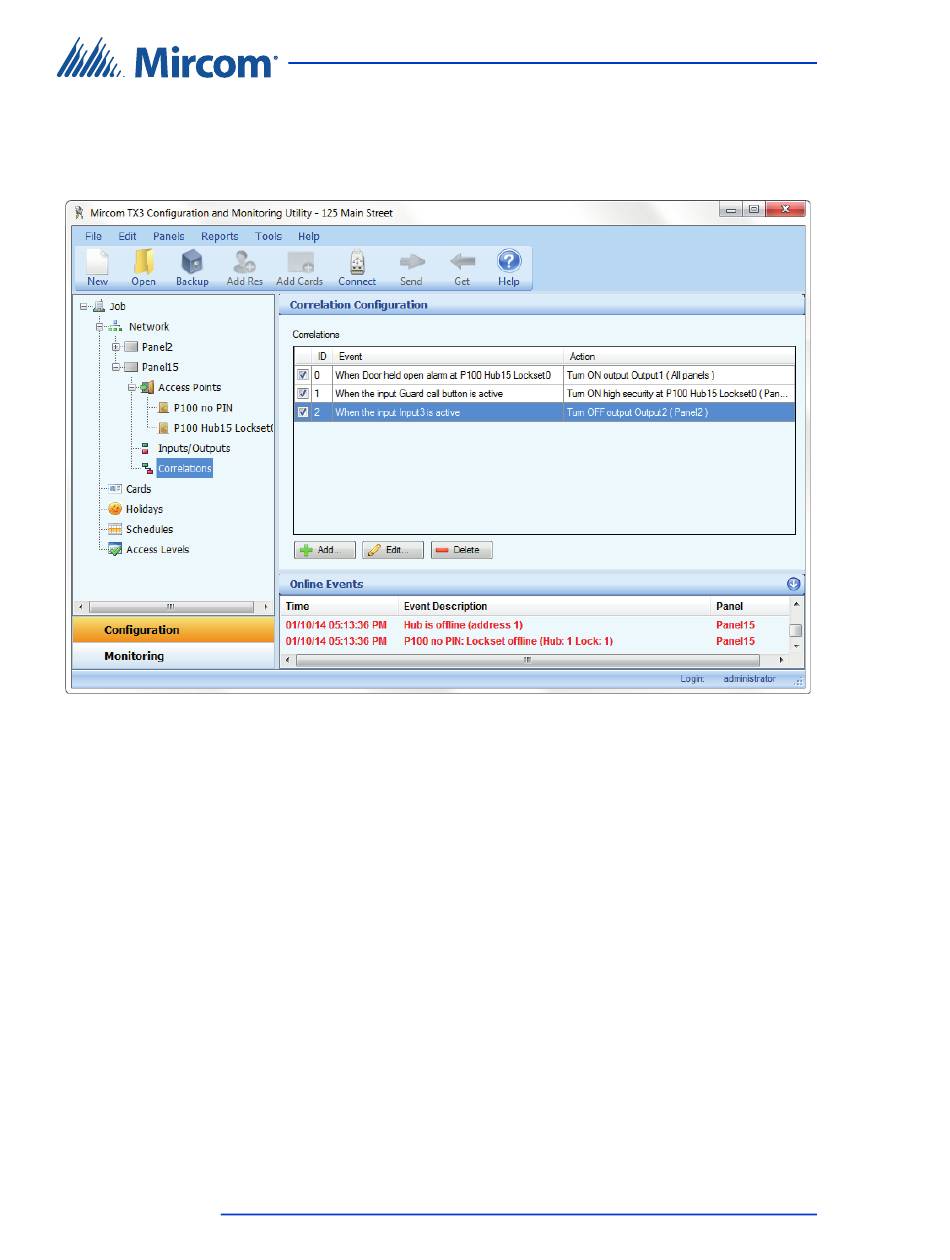
Task: Click the tree panel horizontal scrollbar thumb
Action: tap(171, 606)
